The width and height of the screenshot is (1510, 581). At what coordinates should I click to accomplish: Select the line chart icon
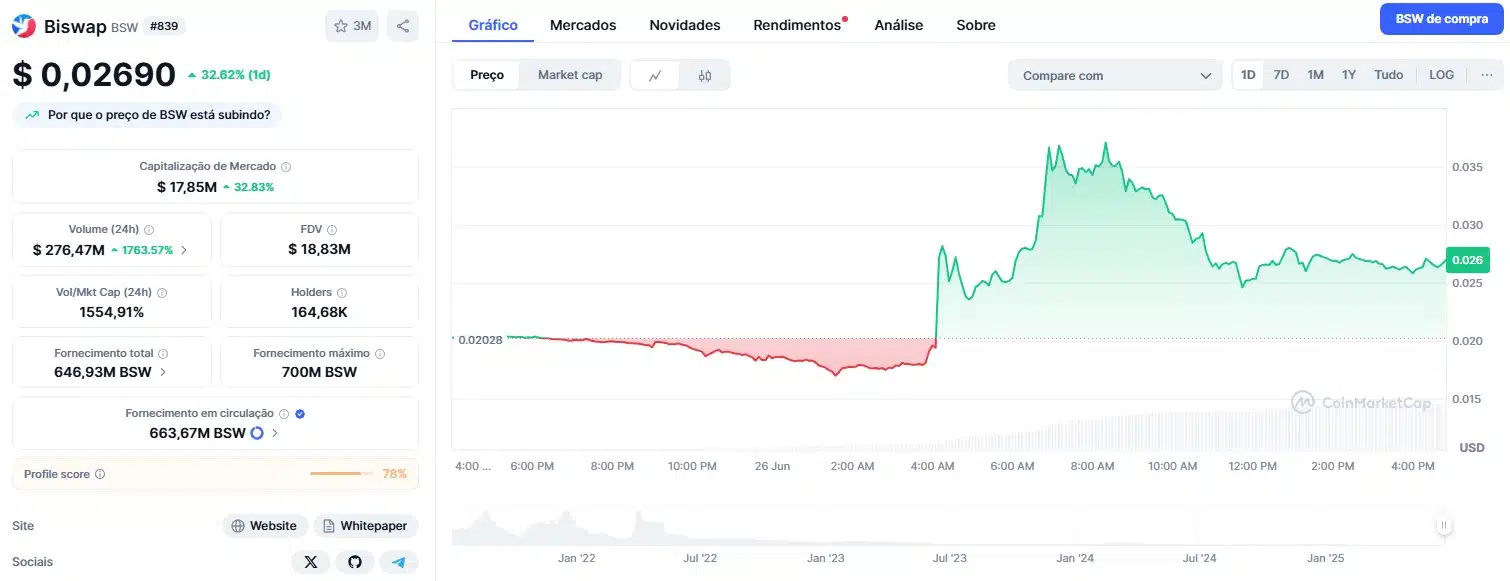click(656, 74)
